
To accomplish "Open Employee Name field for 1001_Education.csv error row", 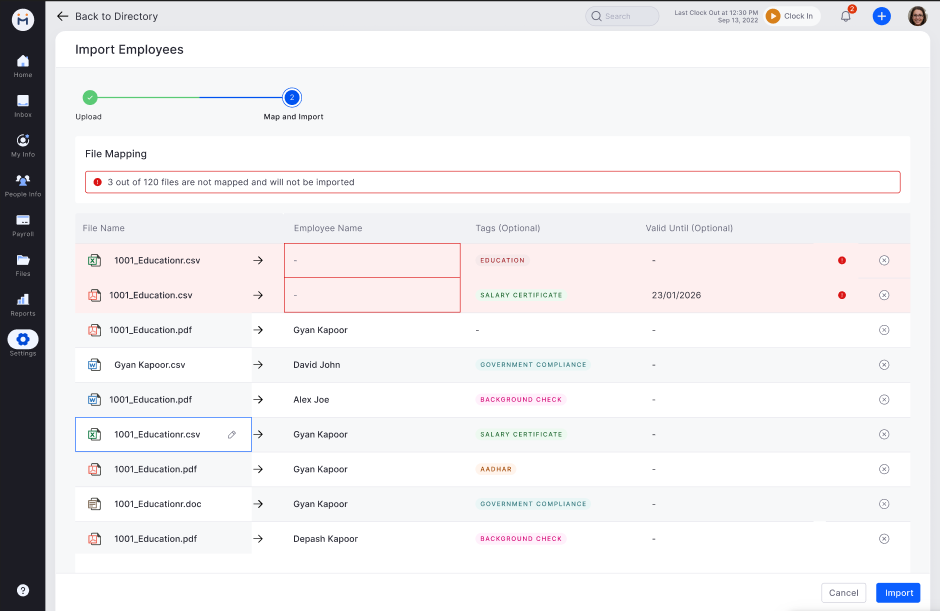I will pyautogui.click(x=372, y=295).
